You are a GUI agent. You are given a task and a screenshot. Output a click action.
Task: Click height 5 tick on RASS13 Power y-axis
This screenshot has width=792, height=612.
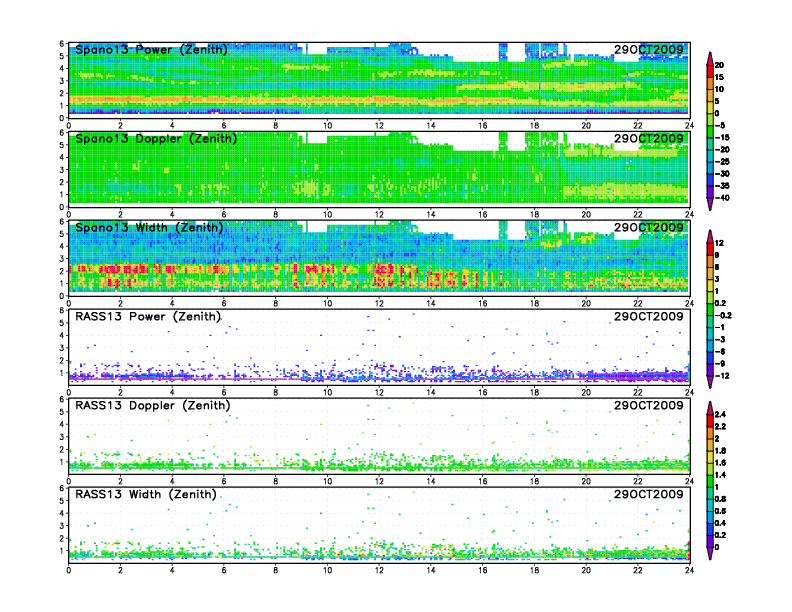(x=62, y=323)
